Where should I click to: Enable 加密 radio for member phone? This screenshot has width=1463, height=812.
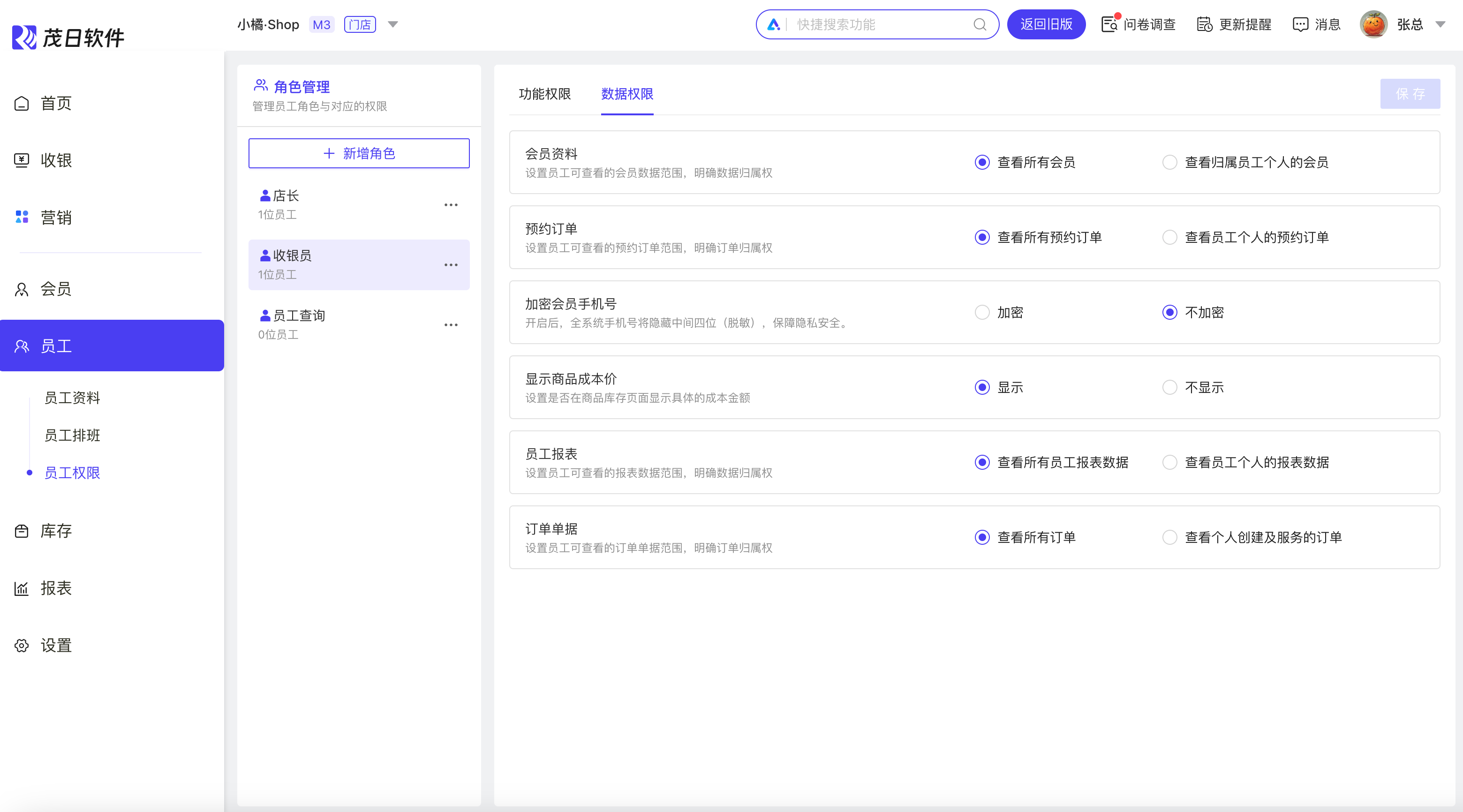tap(982, 312)
